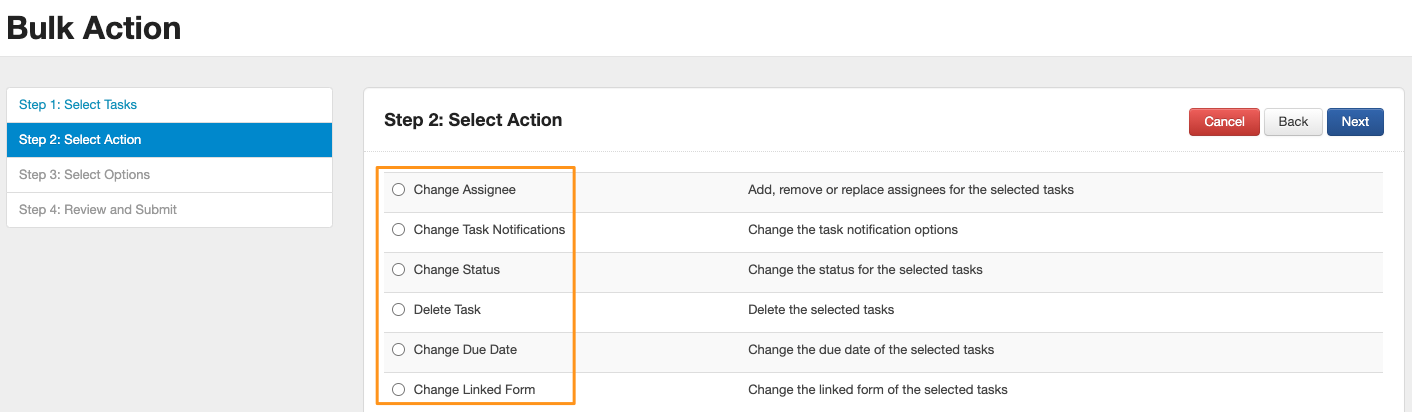Click the 'Add, remove or replace assignees' description
Image resolution: width=1412 pixels, height=412 pixels.
pos(910,190)
